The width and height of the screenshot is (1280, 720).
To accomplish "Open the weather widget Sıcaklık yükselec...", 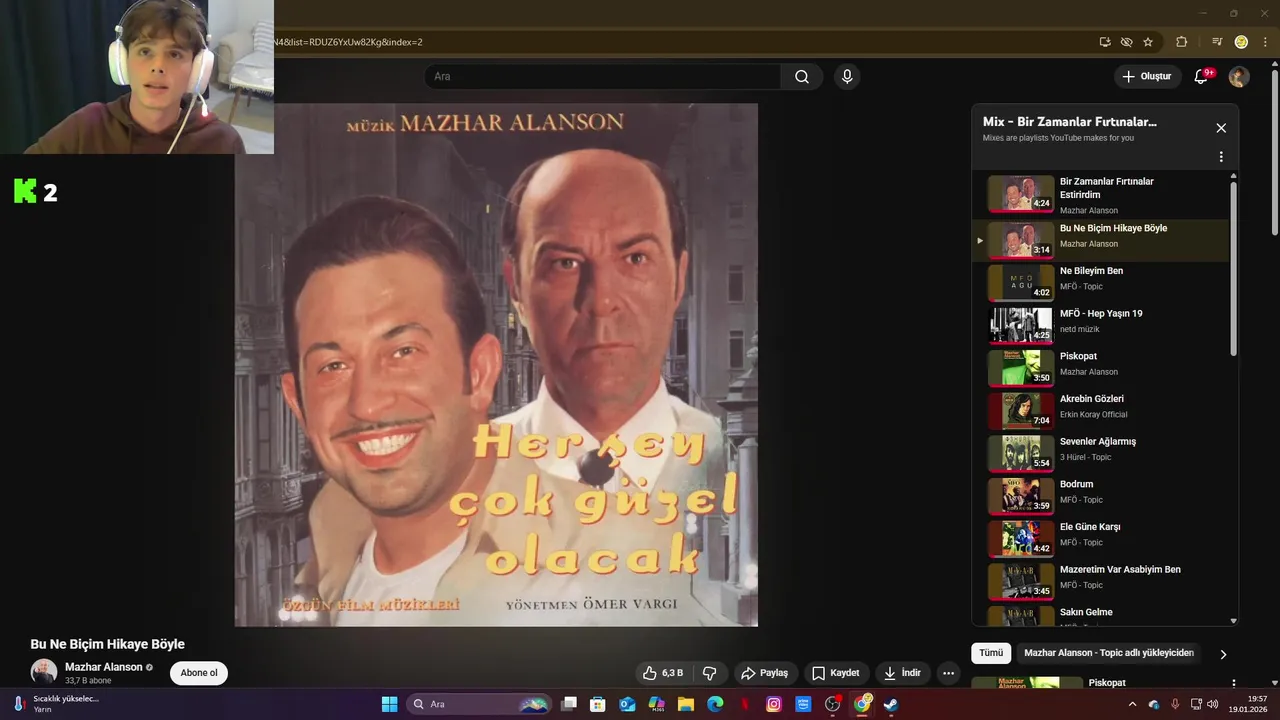I will tap(55, 704).
